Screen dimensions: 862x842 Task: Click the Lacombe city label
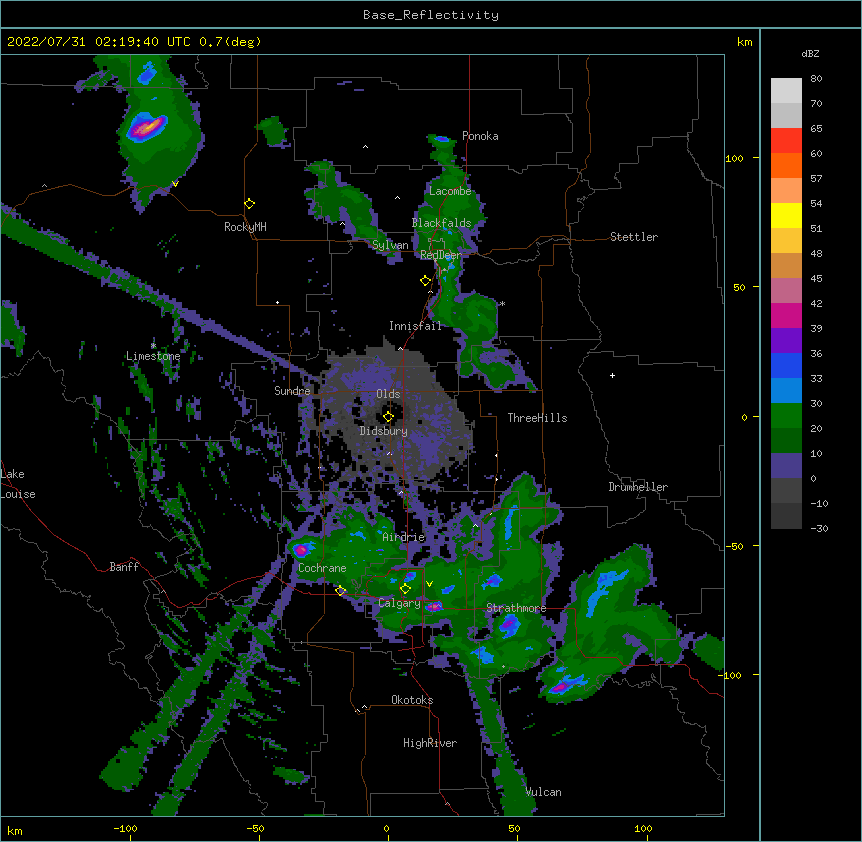click(450, 191)
